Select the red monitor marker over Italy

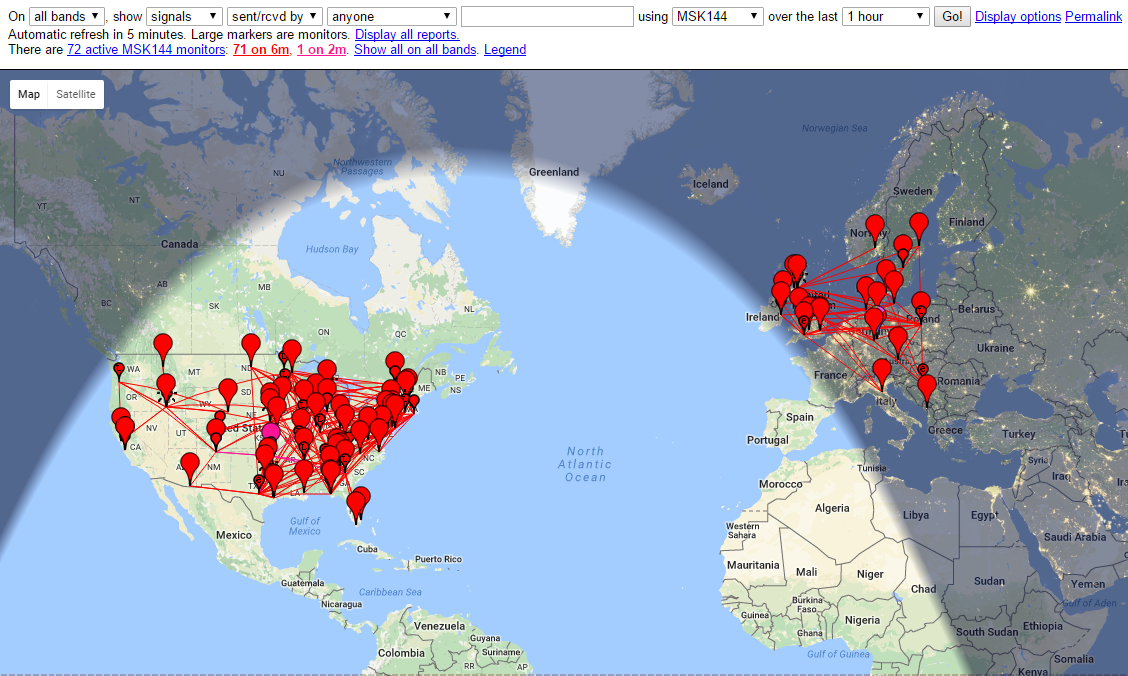881,370
